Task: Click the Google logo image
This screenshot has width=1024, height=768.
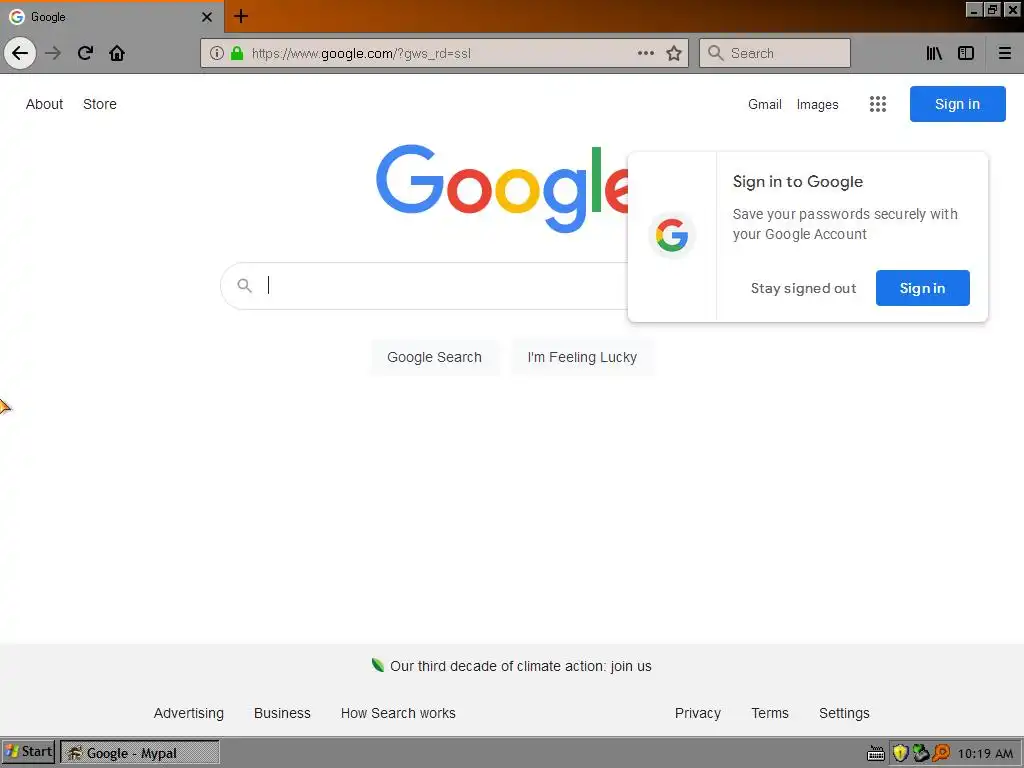Action: [502, 188]
